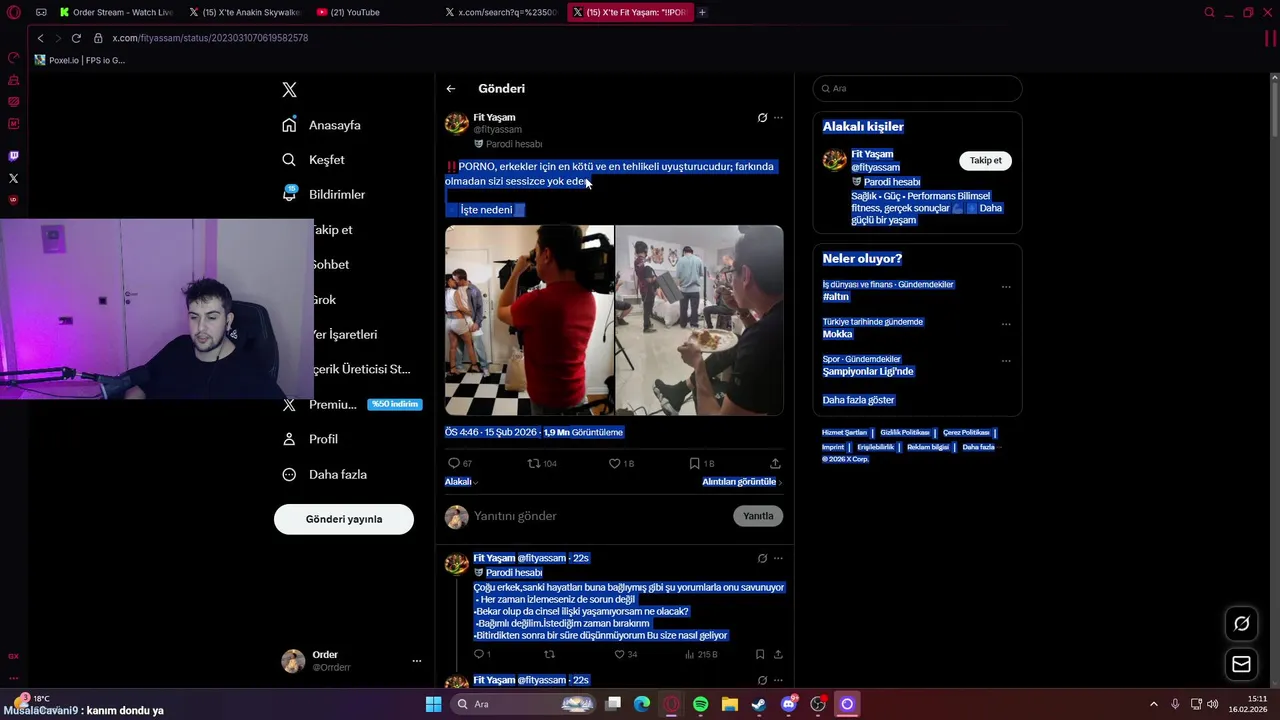Switch to x.com/search browser tab
Screen dimensions: 1280x720
pyautogui.click(x=502, y=12)
